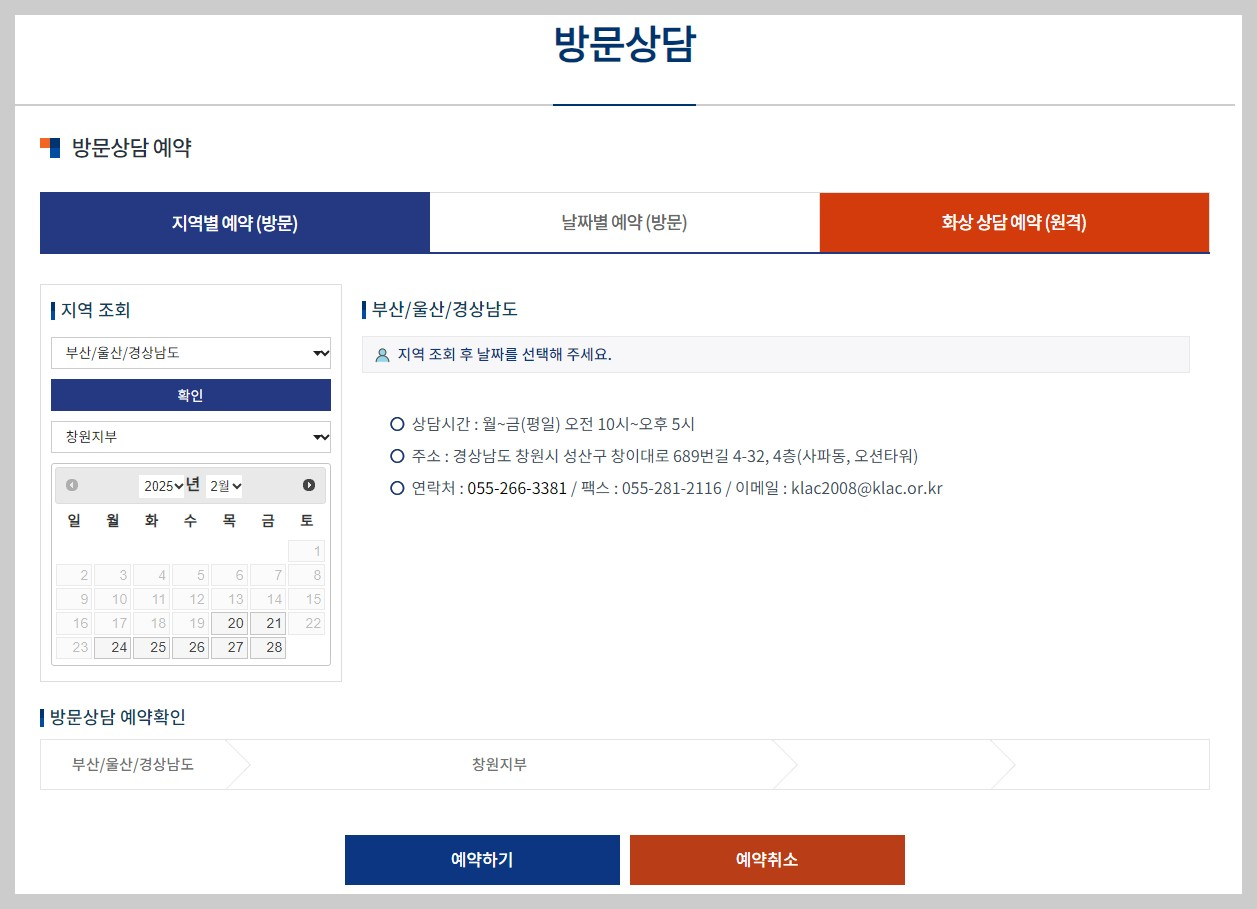Click the 지역 조회 heading
Viewport: 1257px width, 909px height.
[96, 310]
